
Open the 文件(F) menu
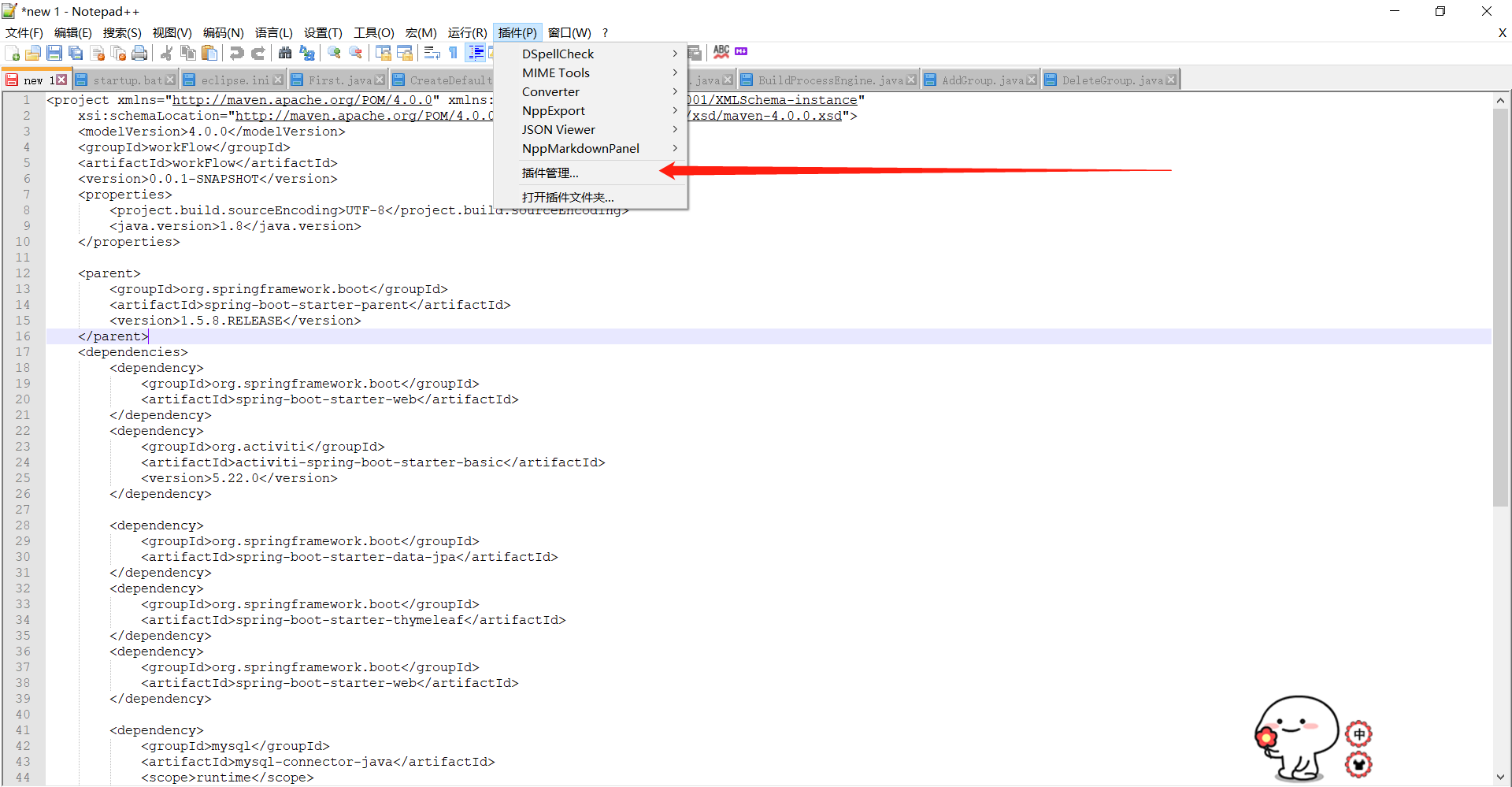(x=24, y=32)
